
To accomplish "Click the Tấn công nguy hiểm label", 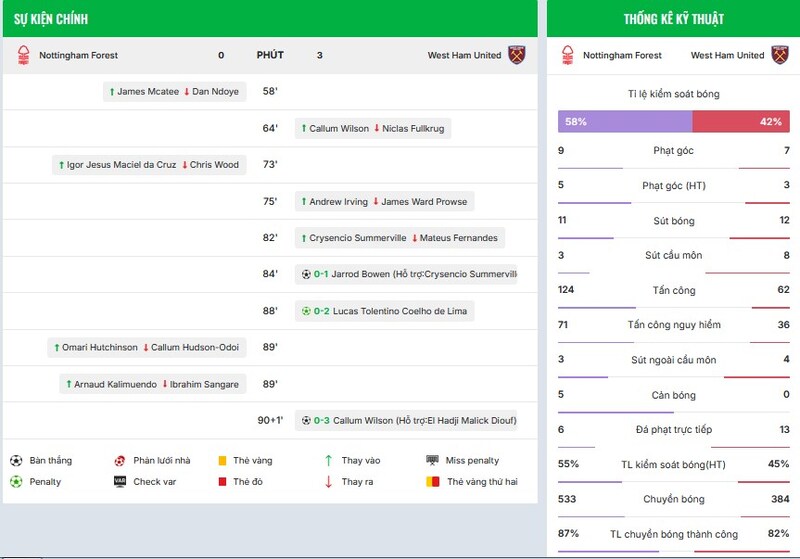I will pos(673,324).
